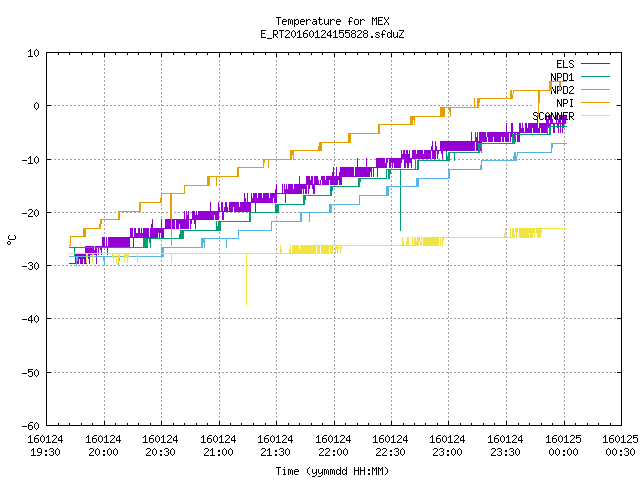640x480 pixels.
Task: Click the y-axis label '0'
Action: 37,106
